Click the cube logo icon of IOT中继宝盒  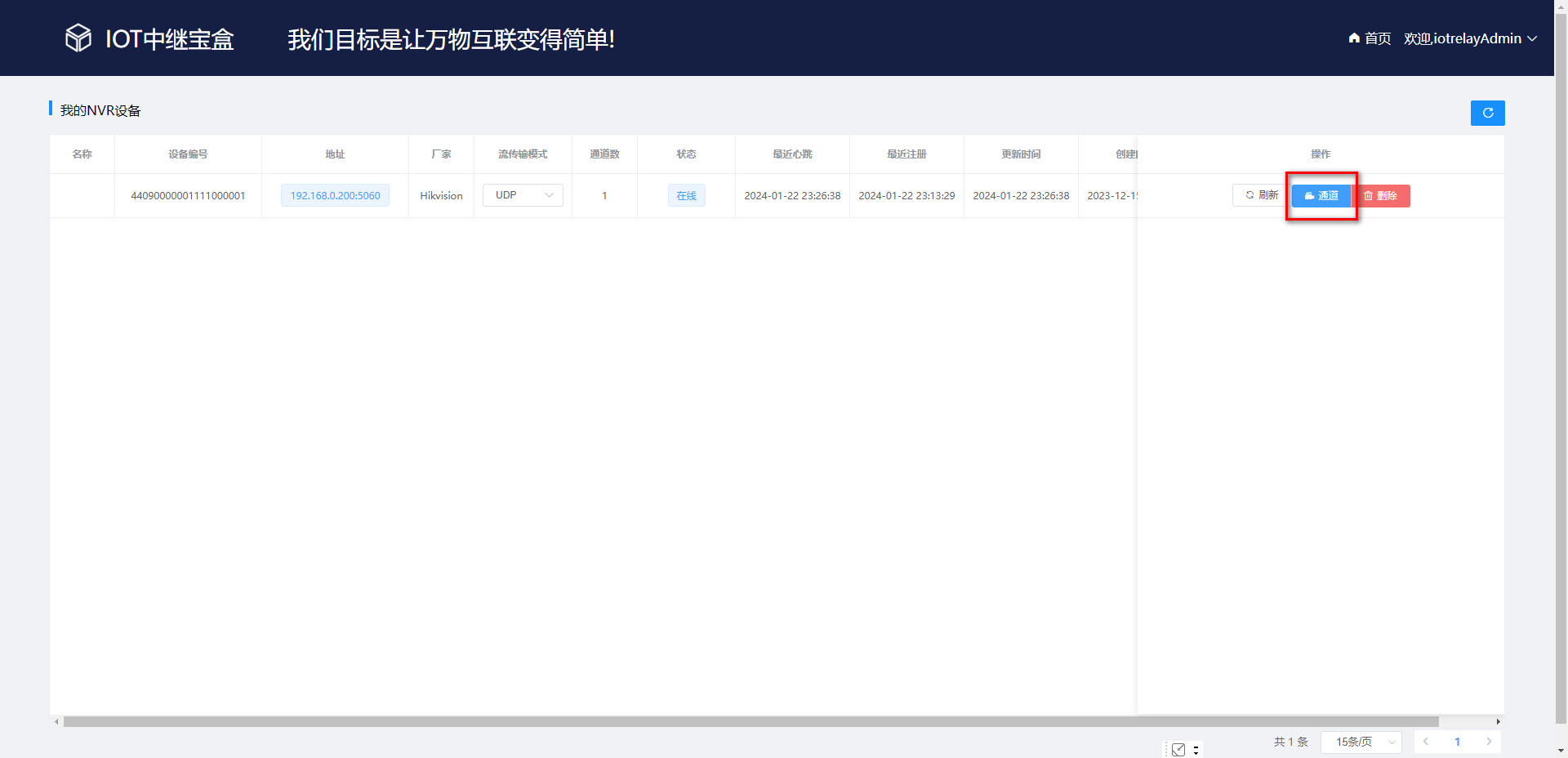78,37
